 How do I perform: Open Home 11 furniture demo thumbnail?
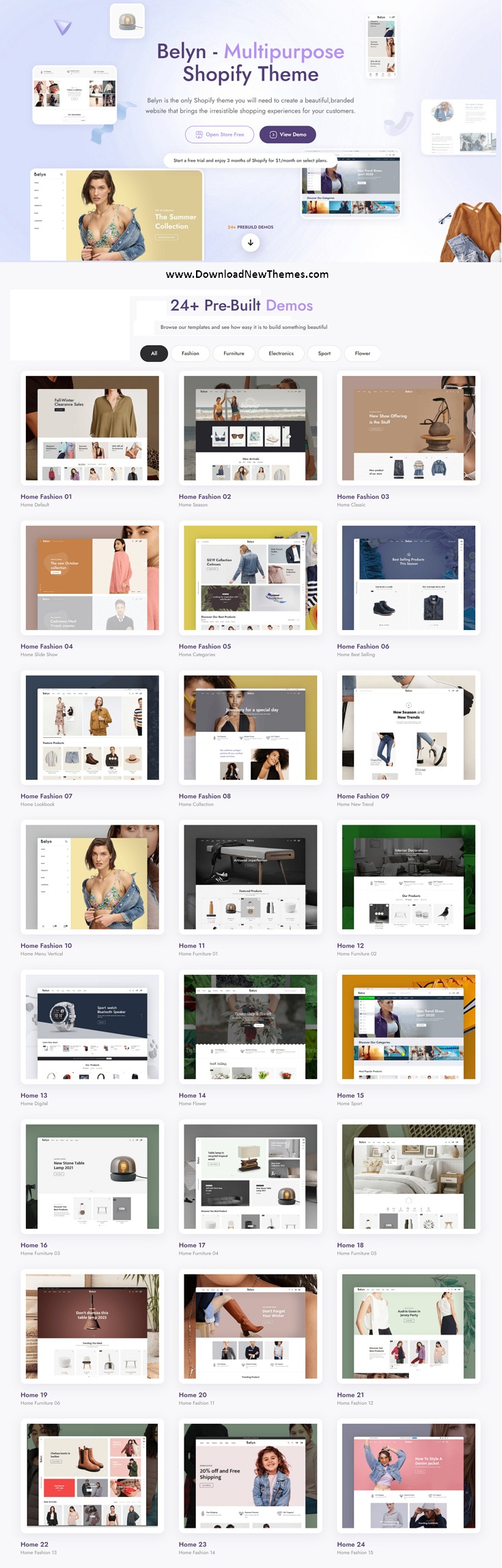pyautogui.click(x=251, y=877)
